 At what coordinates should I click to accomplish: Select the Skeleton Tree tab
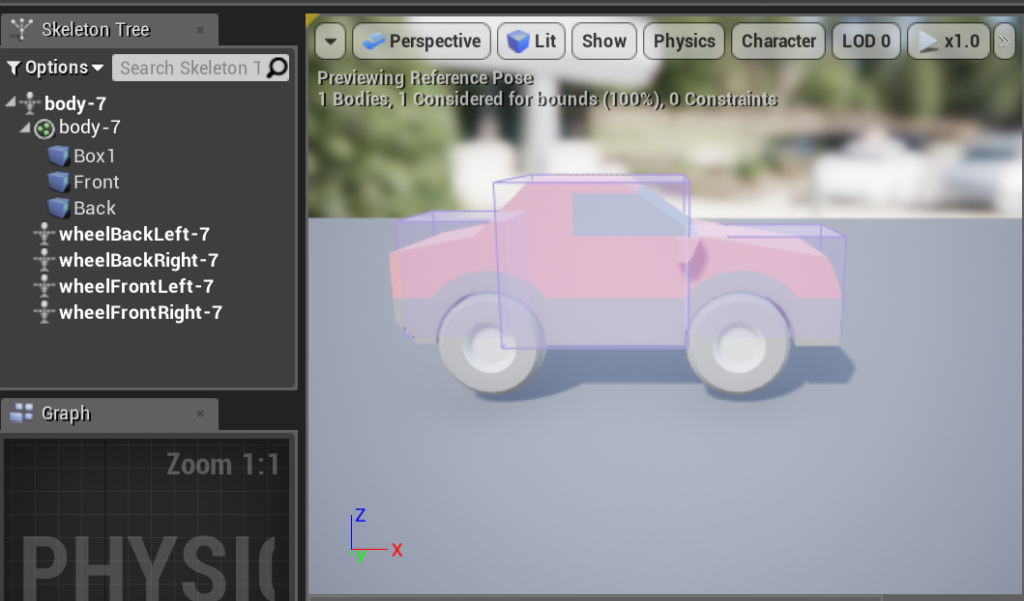coord(95,30)
